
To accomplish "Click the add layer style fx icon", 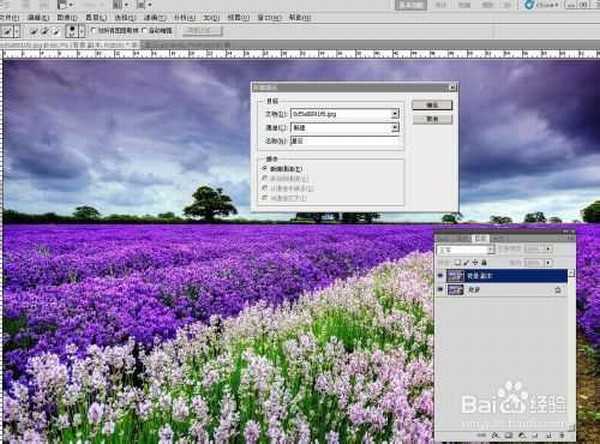I will click(x=495, y=437).
